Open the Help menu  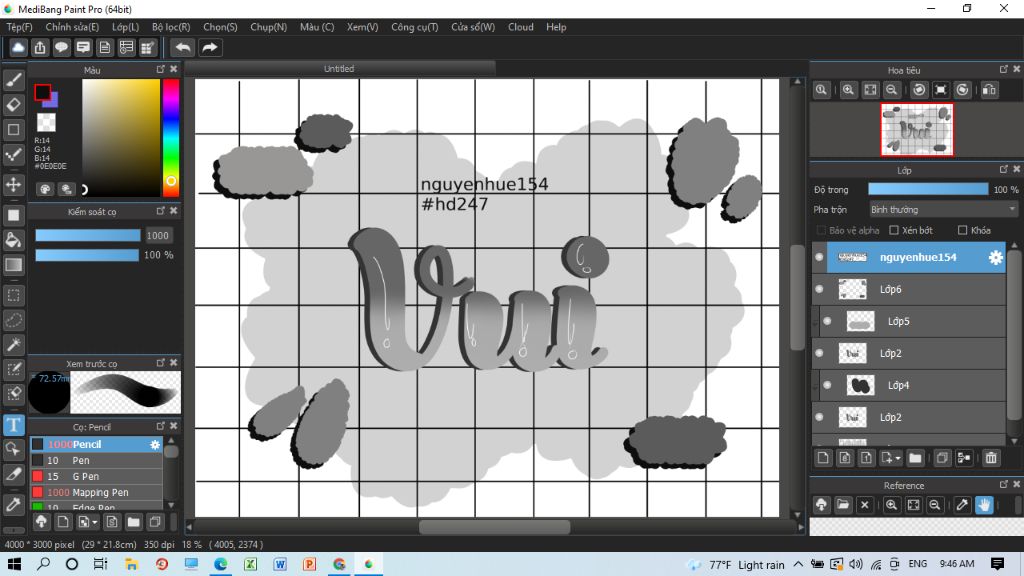(556, 27)
